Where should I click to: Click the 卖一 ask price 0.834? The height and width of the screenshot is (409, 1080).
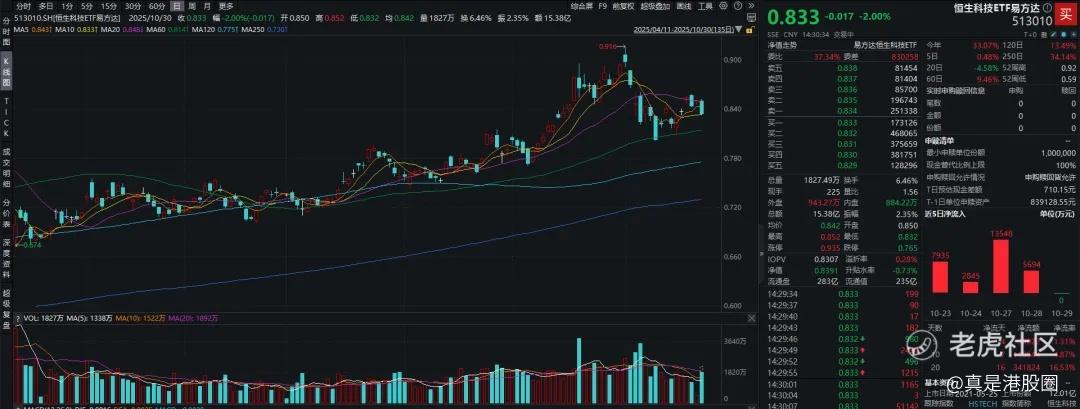click(x=847, y=110)
